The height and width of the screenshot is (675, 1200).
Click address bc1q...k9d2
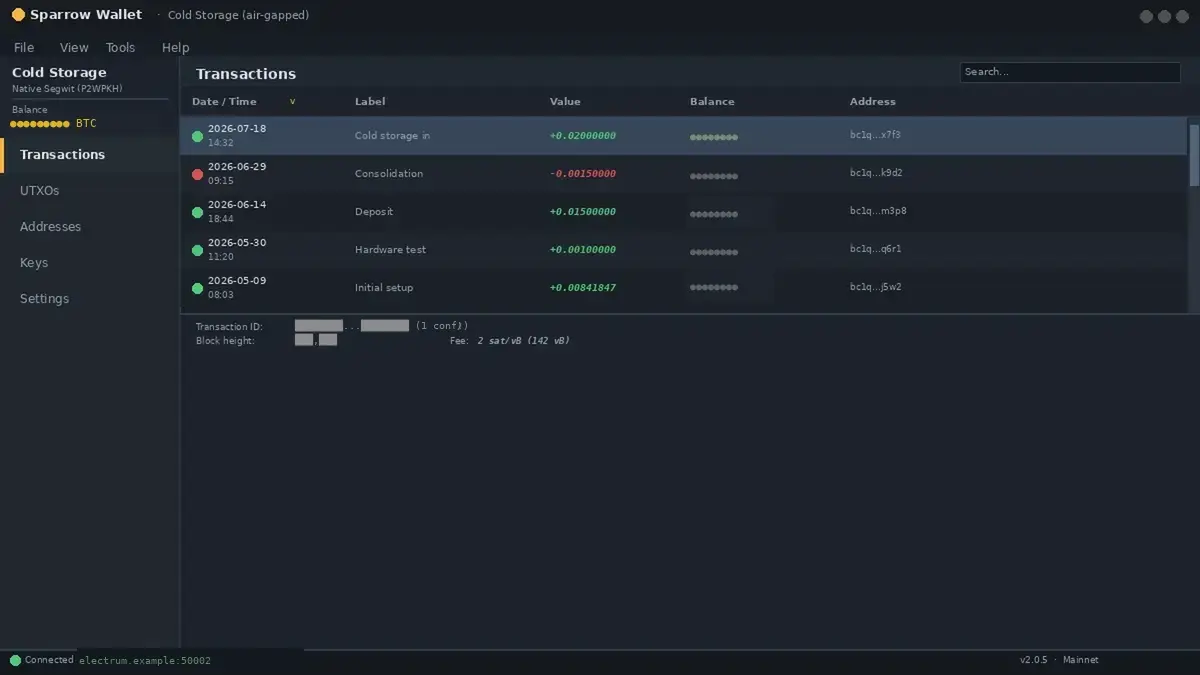point(876,173)
